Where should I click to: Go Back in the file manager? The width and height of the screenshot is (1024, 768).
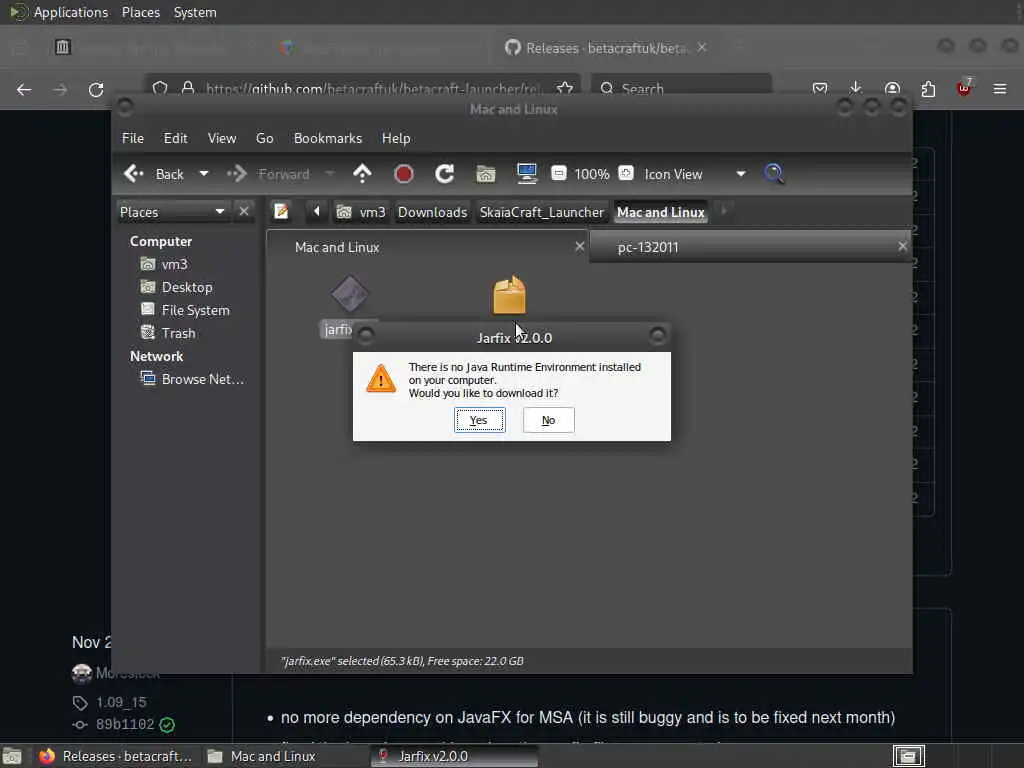point(154,174)
